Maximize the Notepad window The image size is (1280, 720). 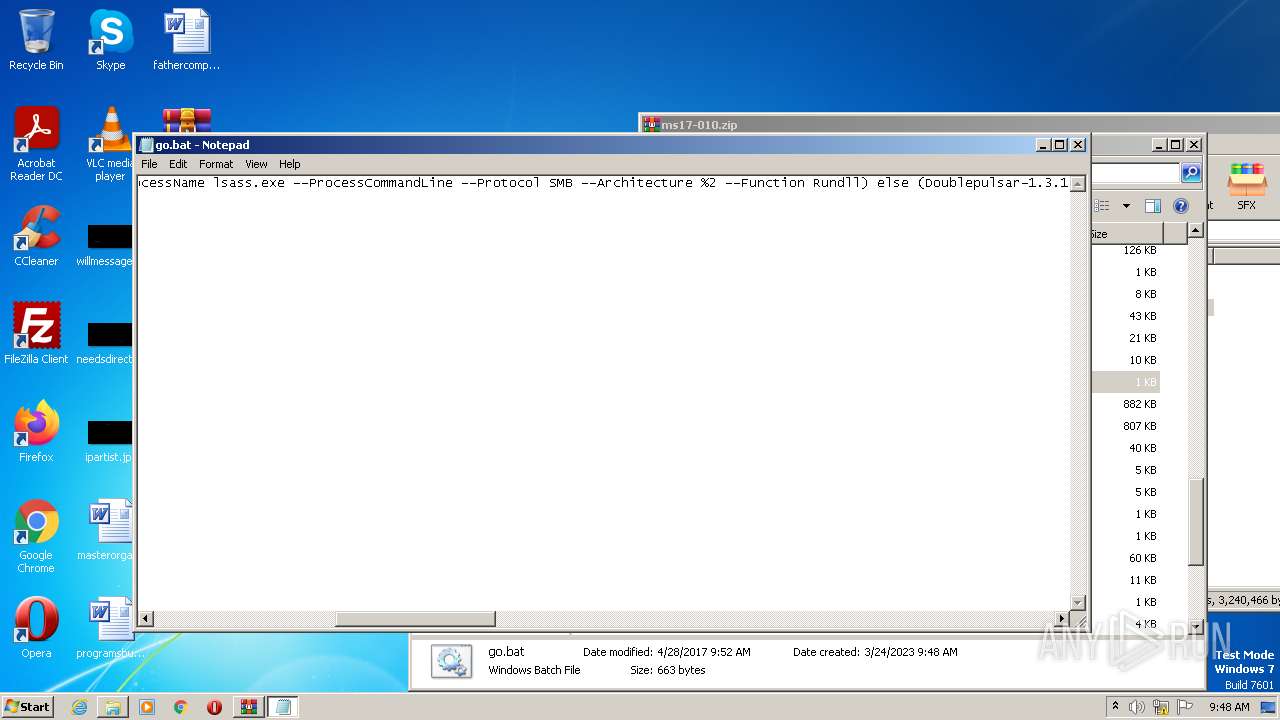coord(1060,145)
